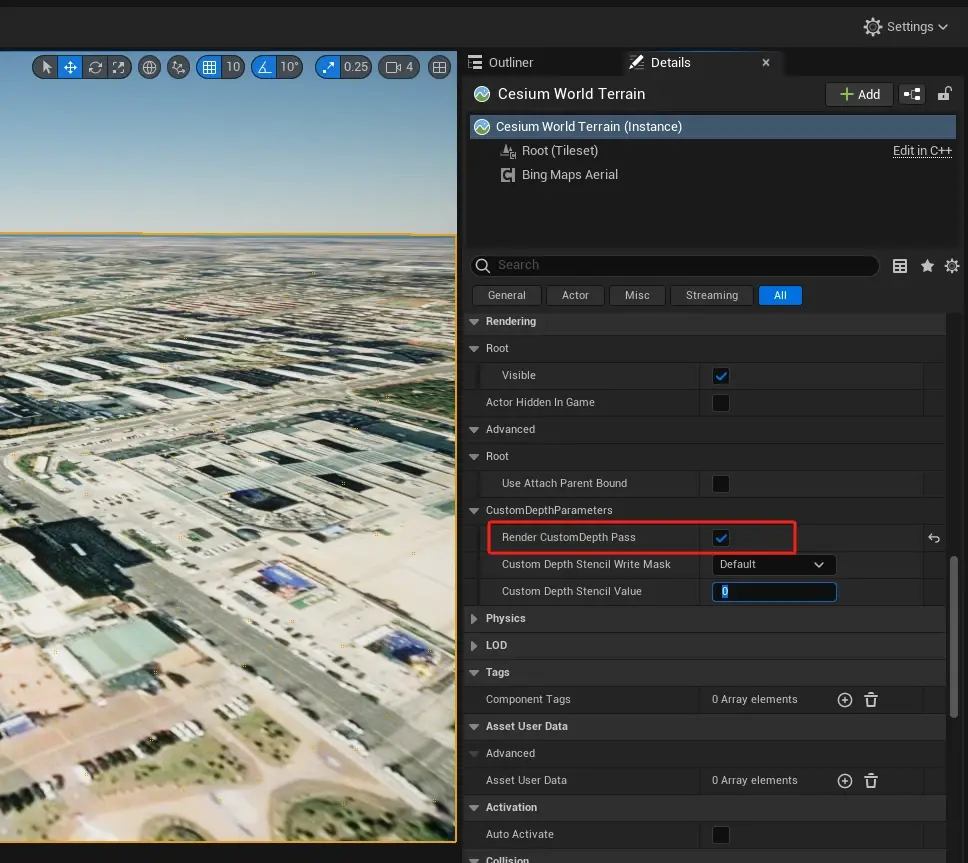Add an Asset User Data element
The height and width of the screenshot is (863, 968).
(845, 781)
